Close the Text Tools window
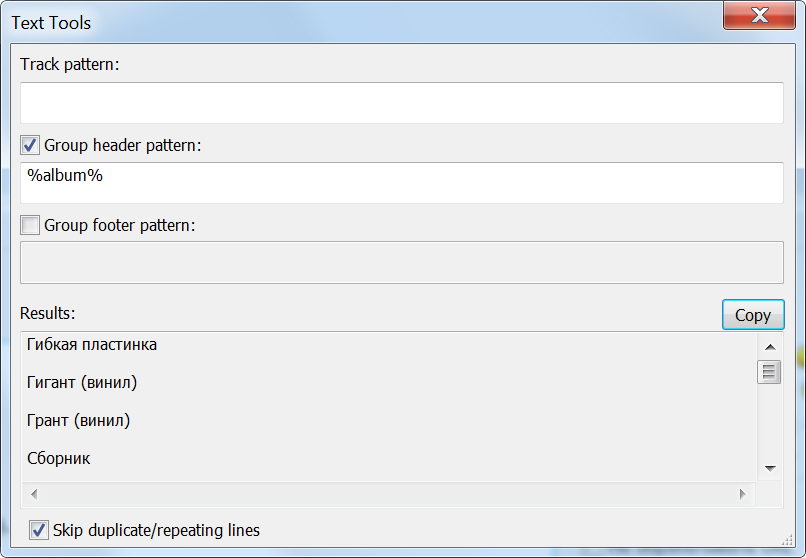 tap(760, 15)
